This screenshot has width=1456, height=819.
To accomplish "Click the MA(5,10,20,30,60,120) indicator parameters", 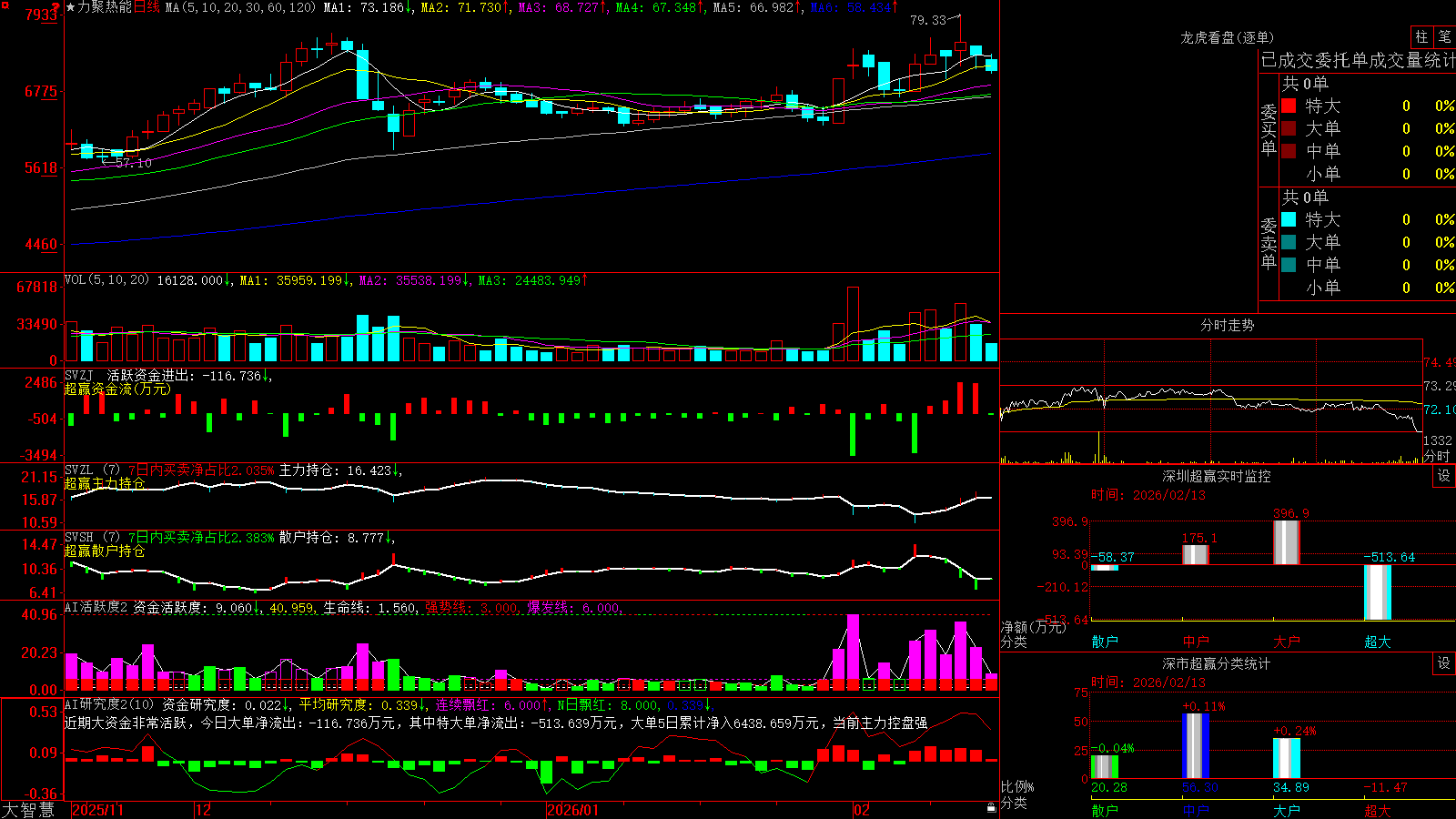I will [240, 7].
